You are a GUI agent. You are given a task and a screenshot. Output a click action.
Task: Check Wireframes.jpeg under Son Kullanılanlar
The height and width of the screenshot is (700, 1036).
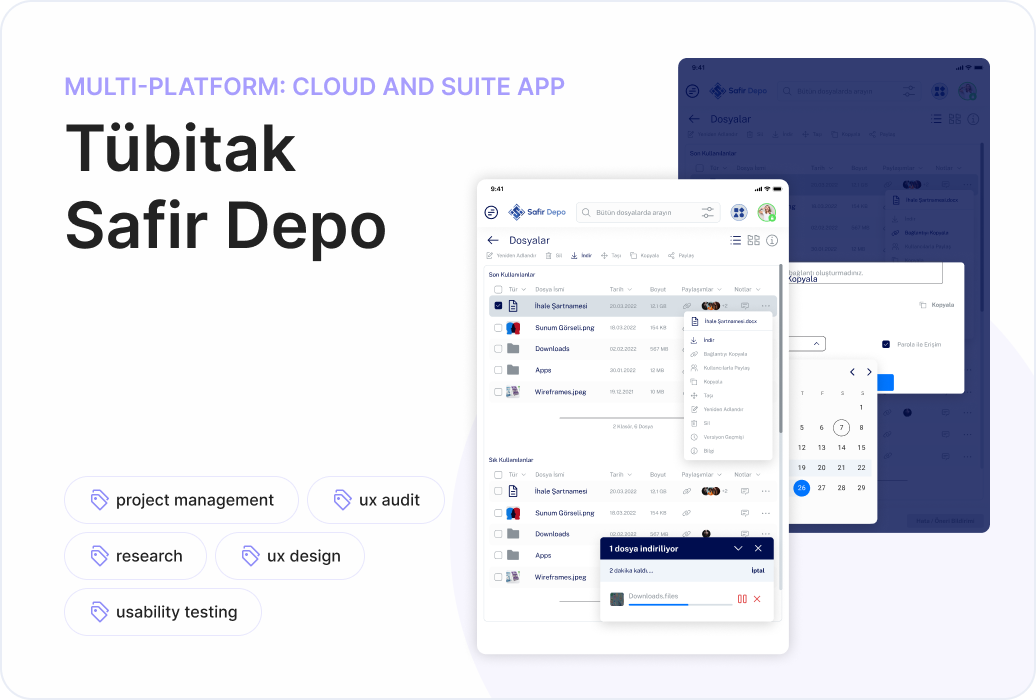click(x=498, y=392)
